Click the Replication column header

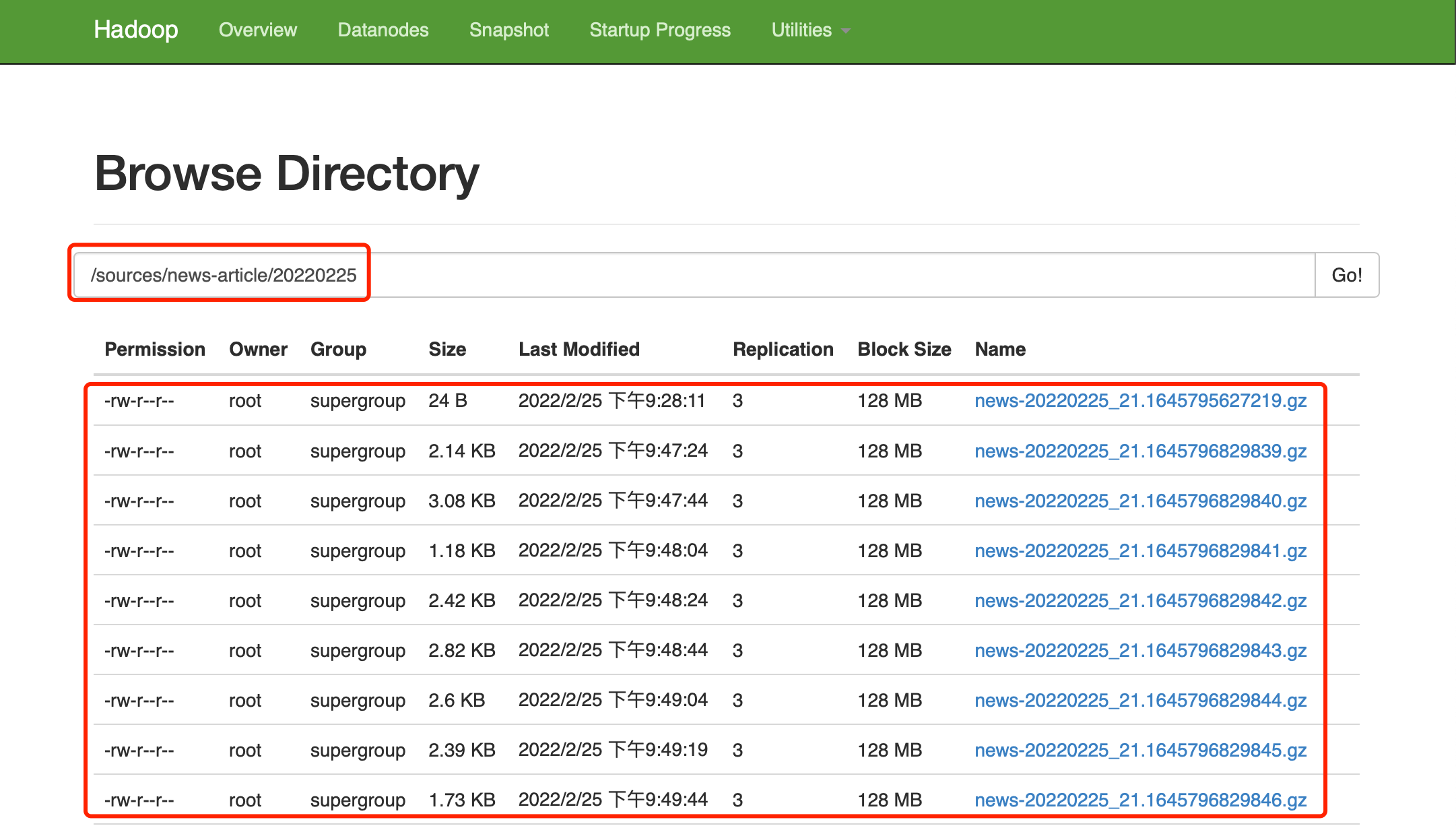[783, 349]
